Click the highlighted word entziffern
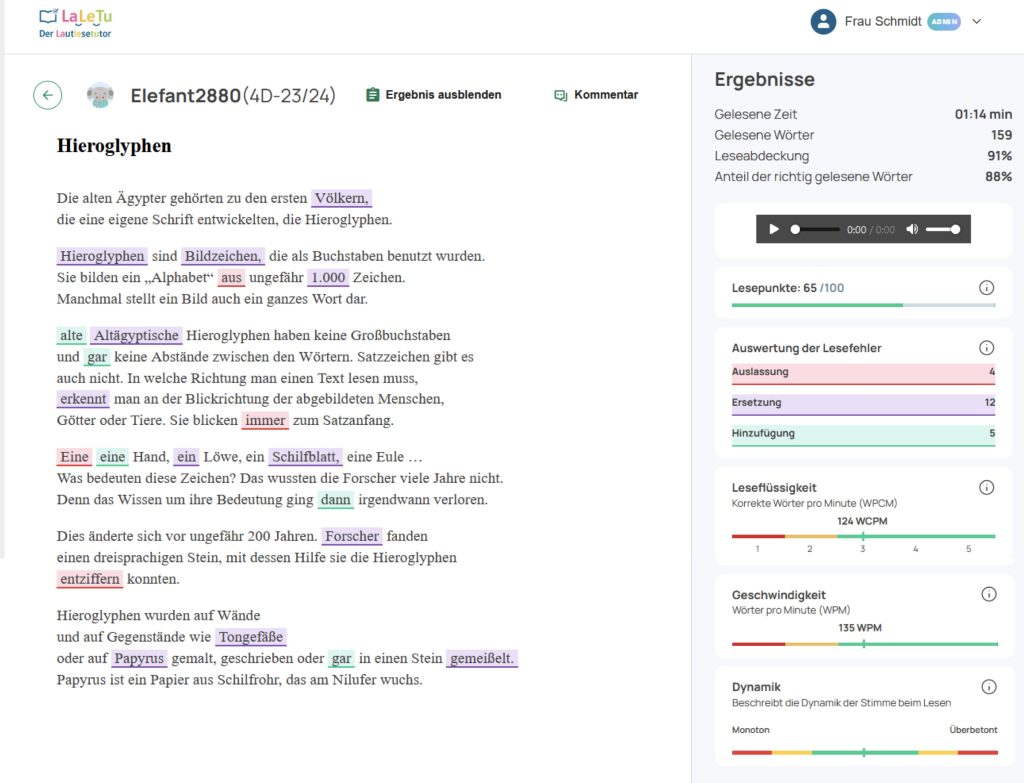The width and height of the screenshot is (1024, 783). 90,579
